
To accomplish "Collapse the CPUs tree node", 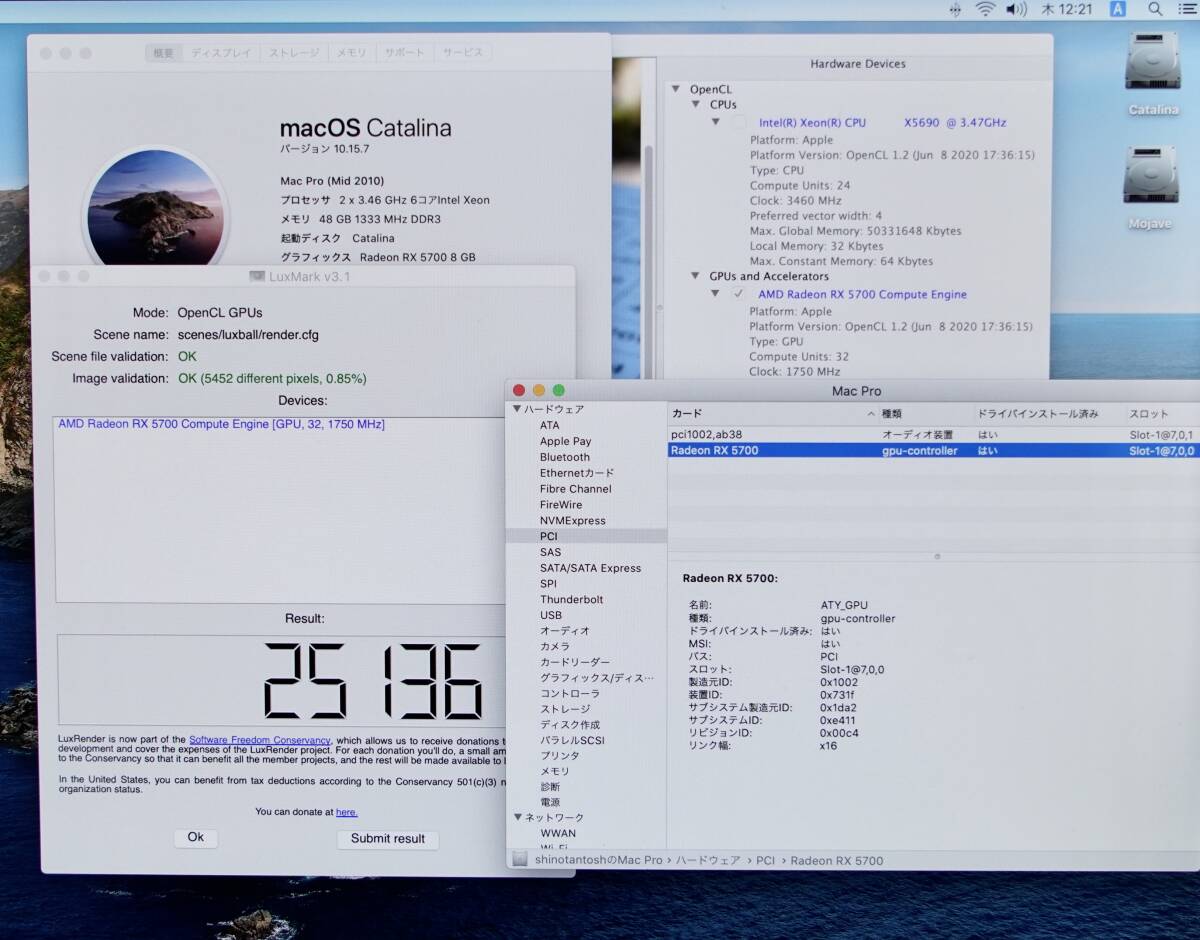I will pos(697,104).
